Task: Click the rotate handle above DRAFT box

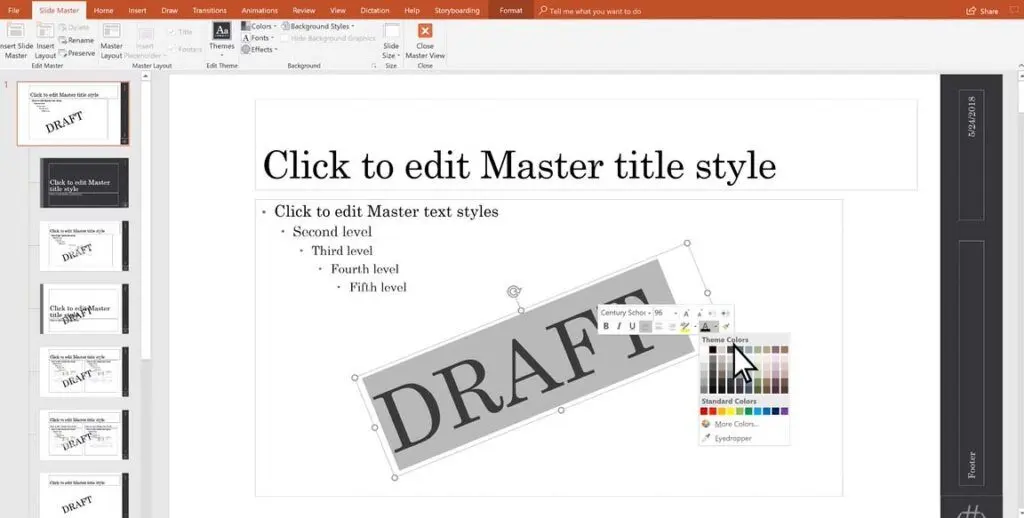Action: pos(514,291)
